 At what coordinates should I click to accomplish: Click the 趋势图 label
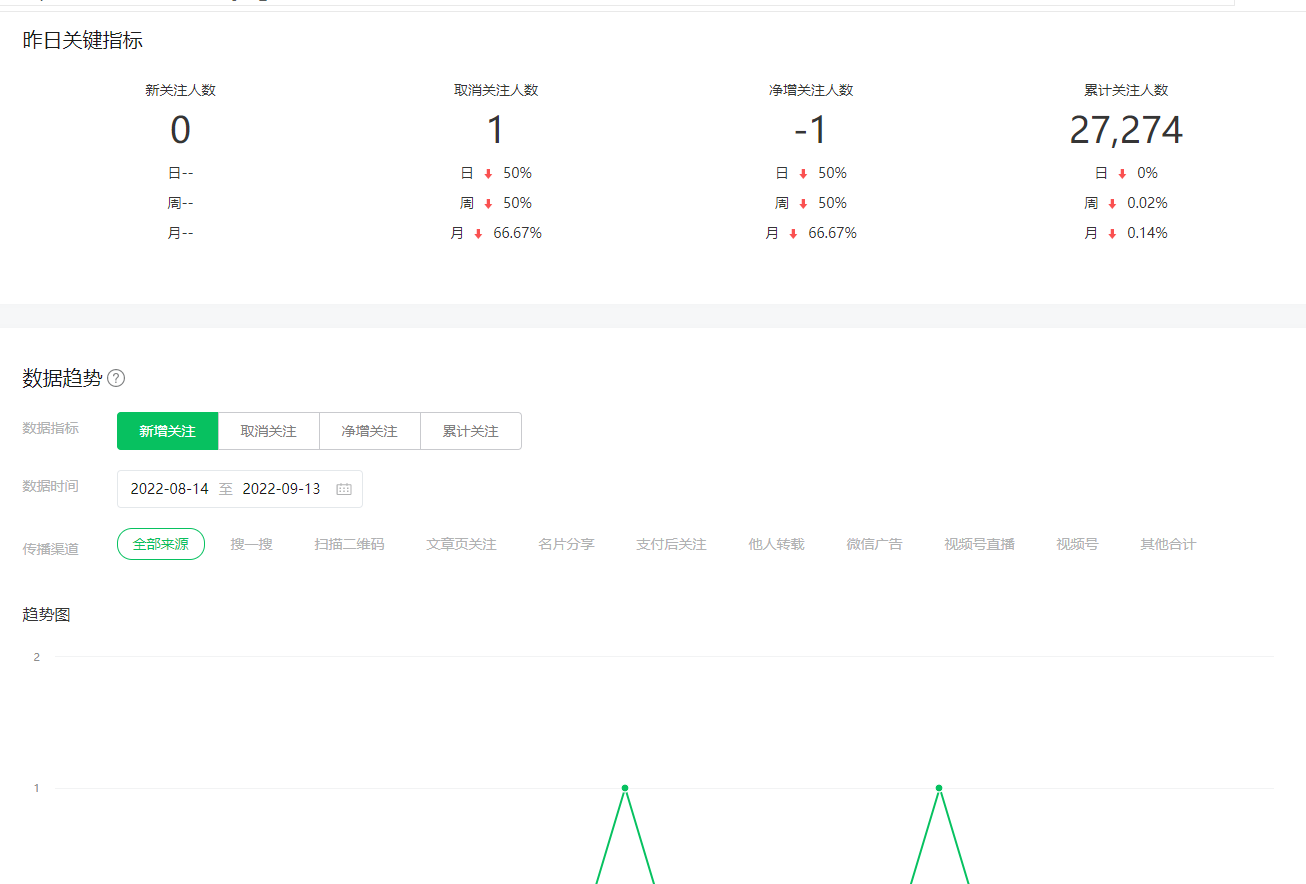tap(46, 615)
